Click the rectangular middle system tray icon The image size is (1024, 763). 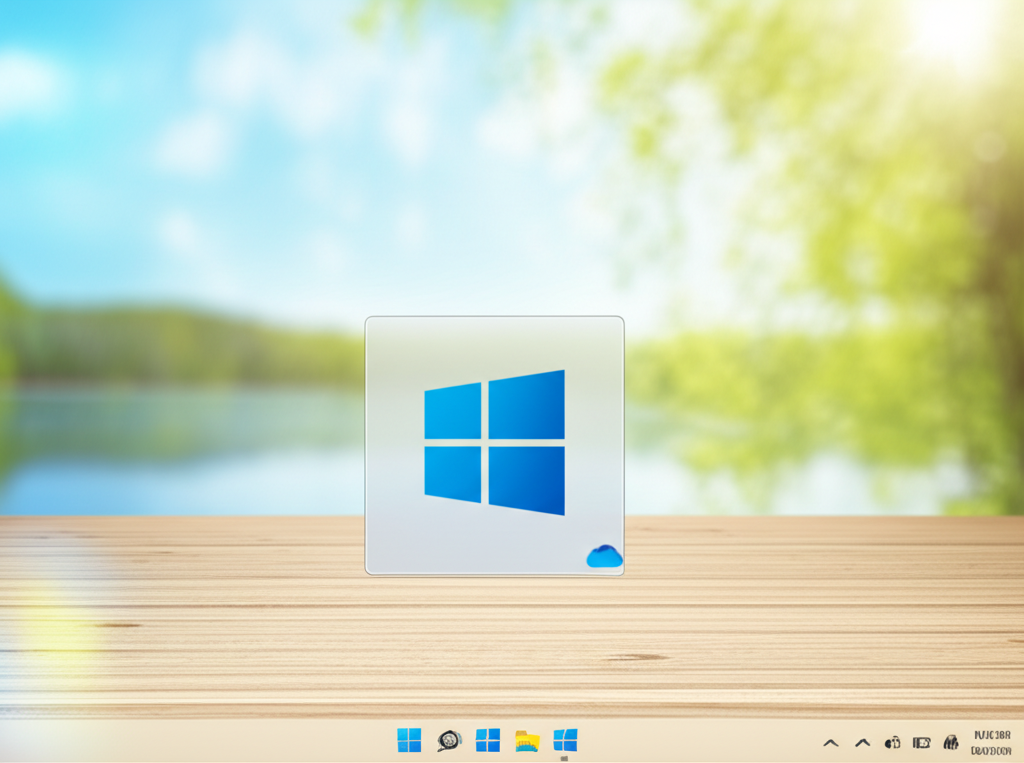921,742
